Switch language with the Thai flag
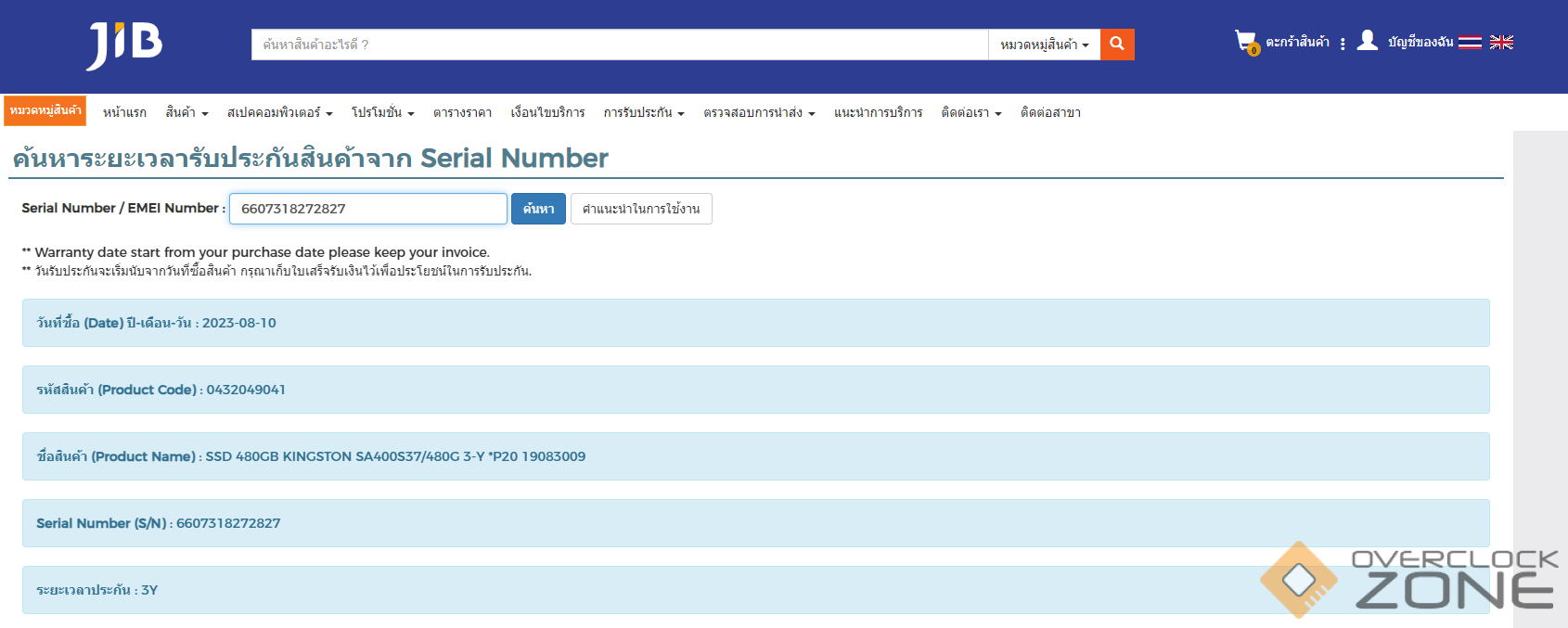Viewport: 1568px width, 628px height. [1470, 43]
